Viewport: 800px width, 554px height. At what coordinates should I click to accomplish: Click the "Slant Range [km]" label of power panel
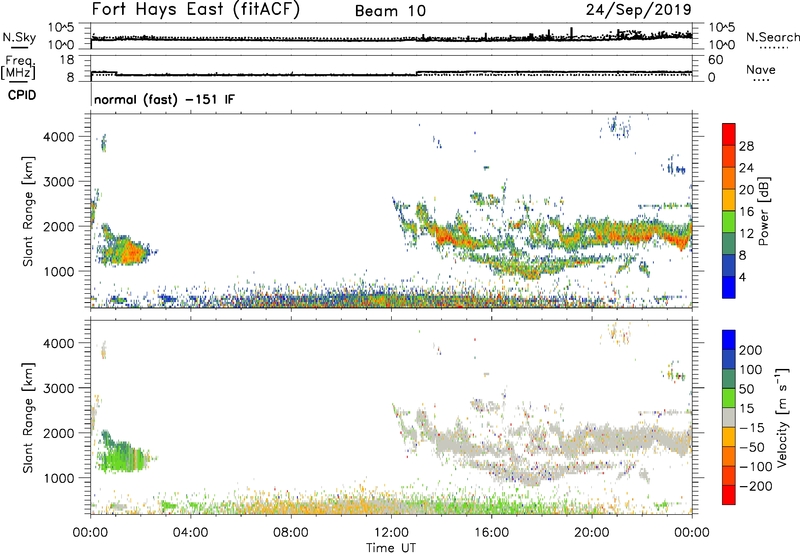28,211
